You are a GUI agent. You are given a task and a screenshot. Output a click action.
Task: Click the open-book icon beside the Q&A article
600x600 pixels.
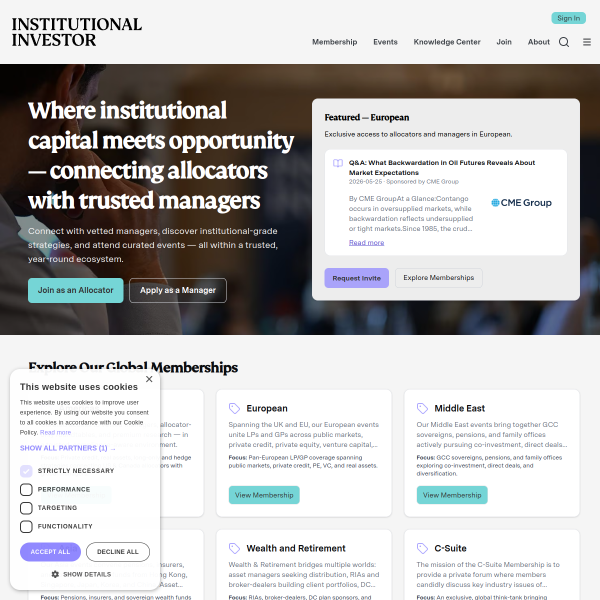[338, 163]
